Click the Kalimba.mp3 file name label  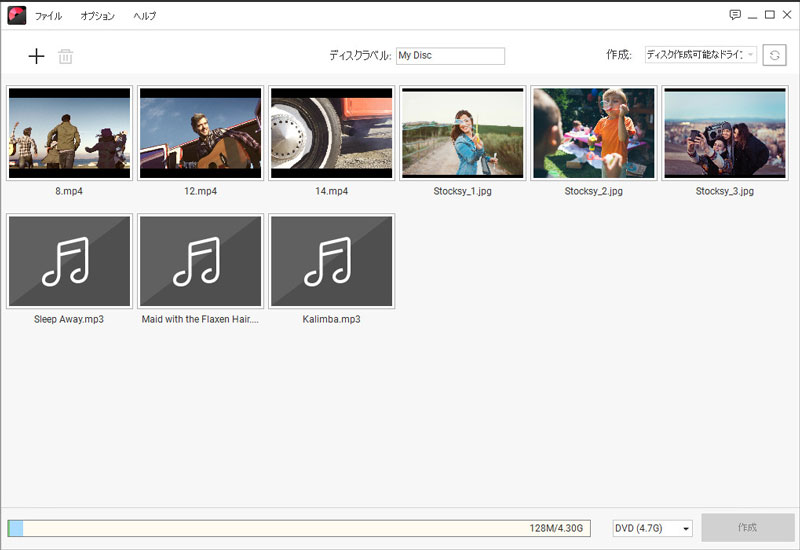click(x=332, y=319)
